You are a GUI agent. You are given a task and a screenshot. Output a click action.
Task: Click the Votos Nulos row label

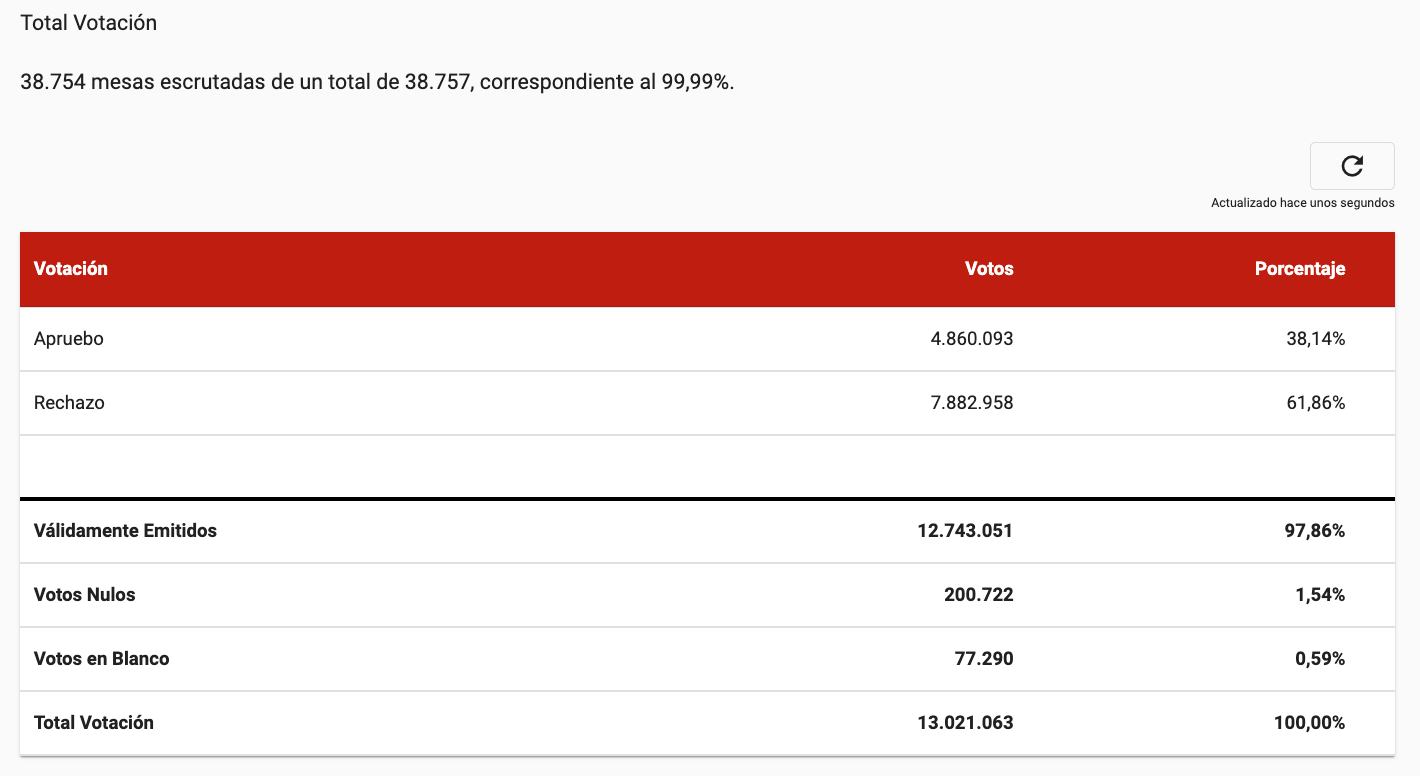84,595
